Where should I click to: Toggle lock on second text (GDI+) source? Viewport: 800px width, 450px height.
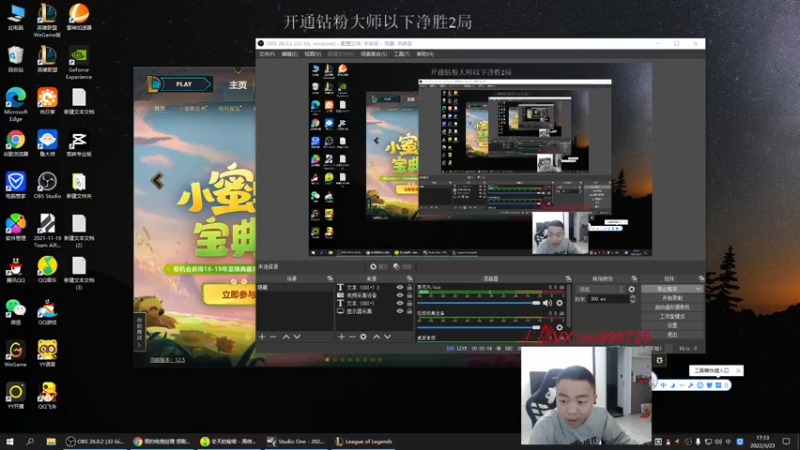pyautogui.click(x=409, y=303)
